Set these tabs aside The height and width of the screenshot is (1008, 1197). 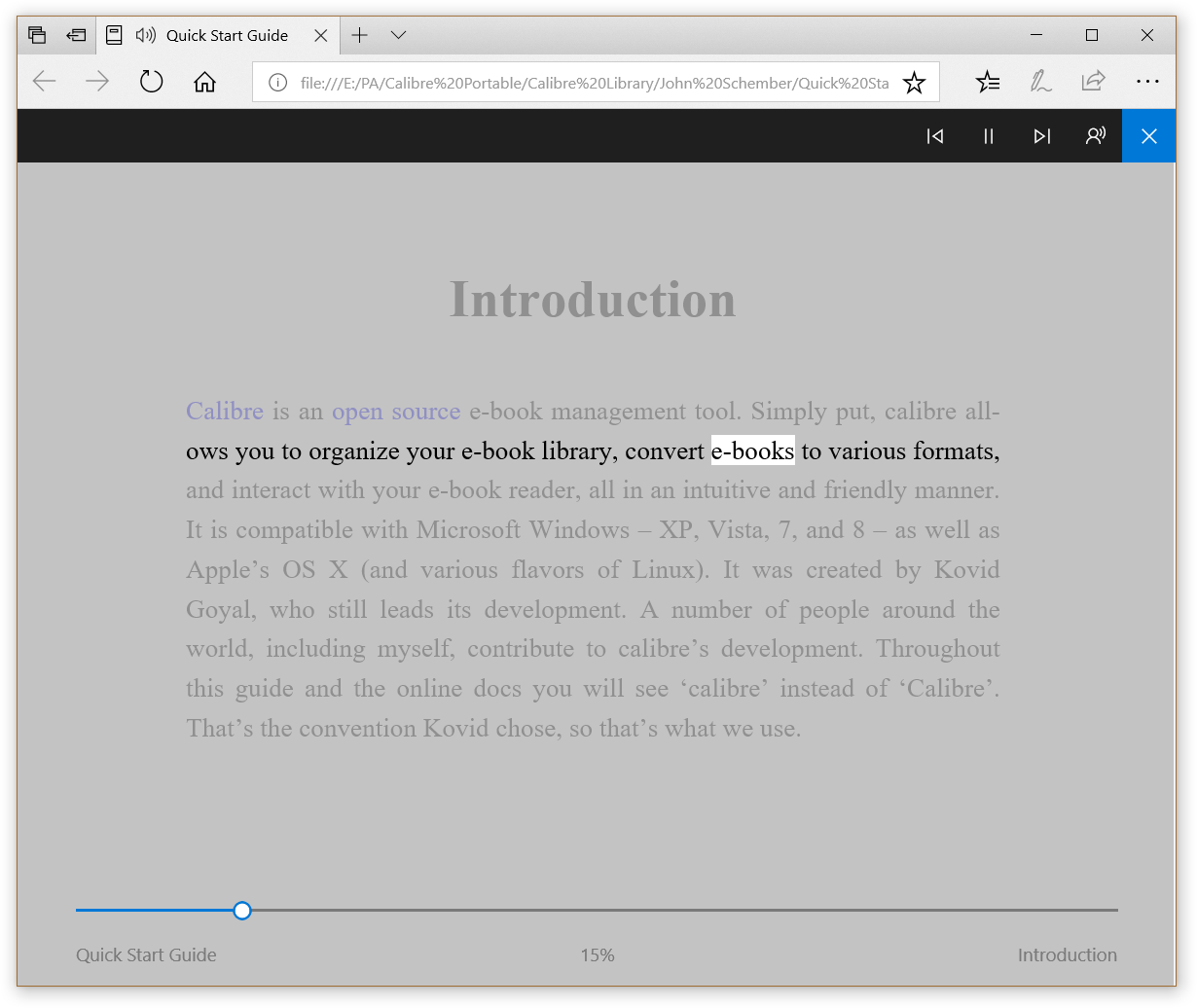point(76,35)
